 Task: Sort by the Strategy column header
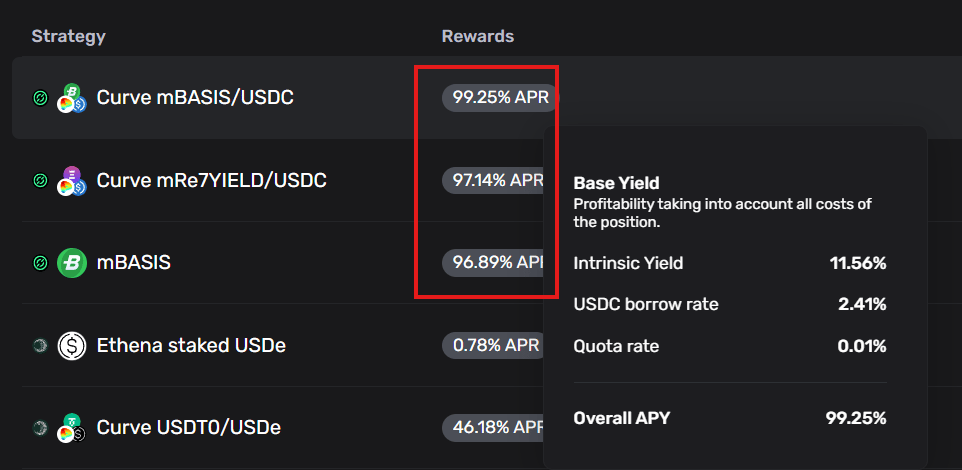click(x=68, y=37)
